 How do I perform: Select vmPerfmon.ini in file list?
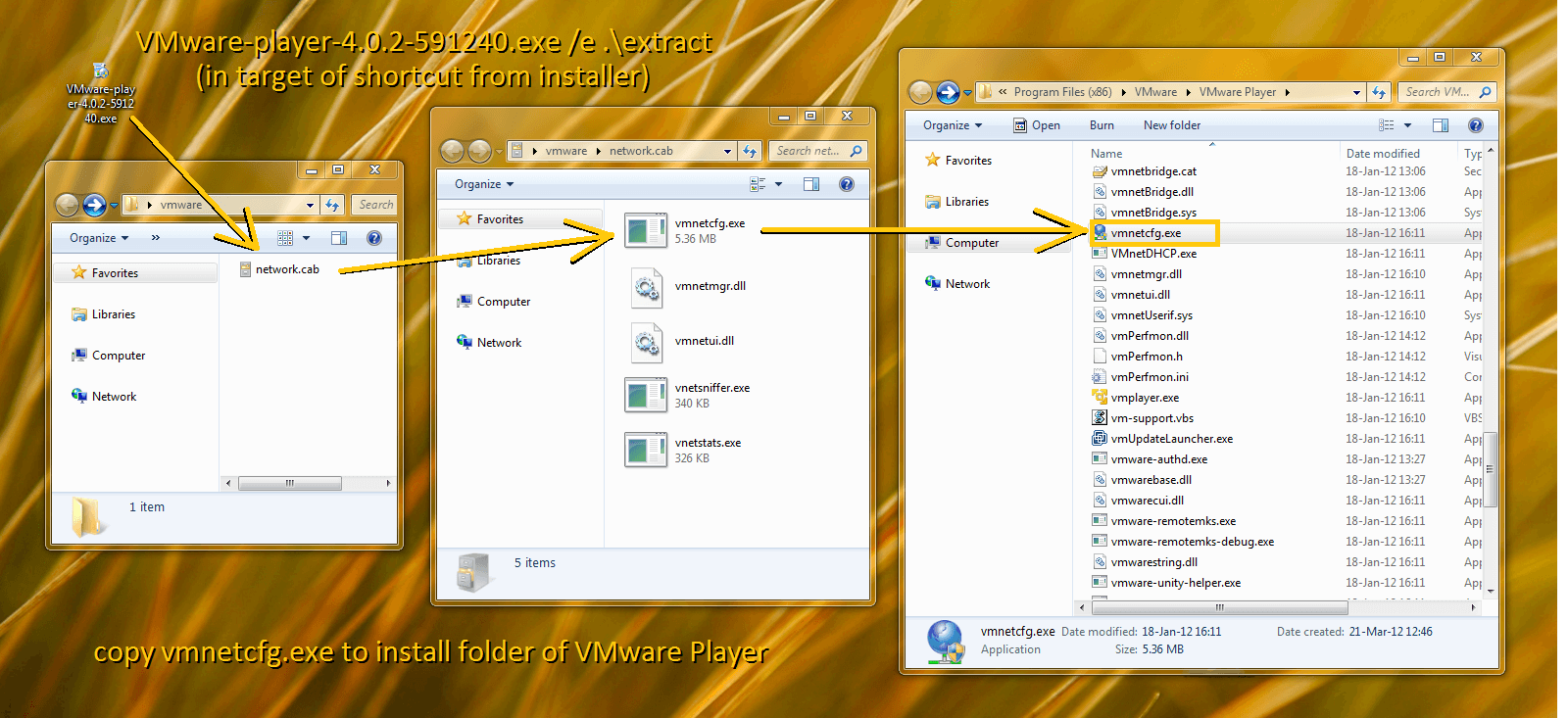pyautogui.click(x=1139, y=377)
